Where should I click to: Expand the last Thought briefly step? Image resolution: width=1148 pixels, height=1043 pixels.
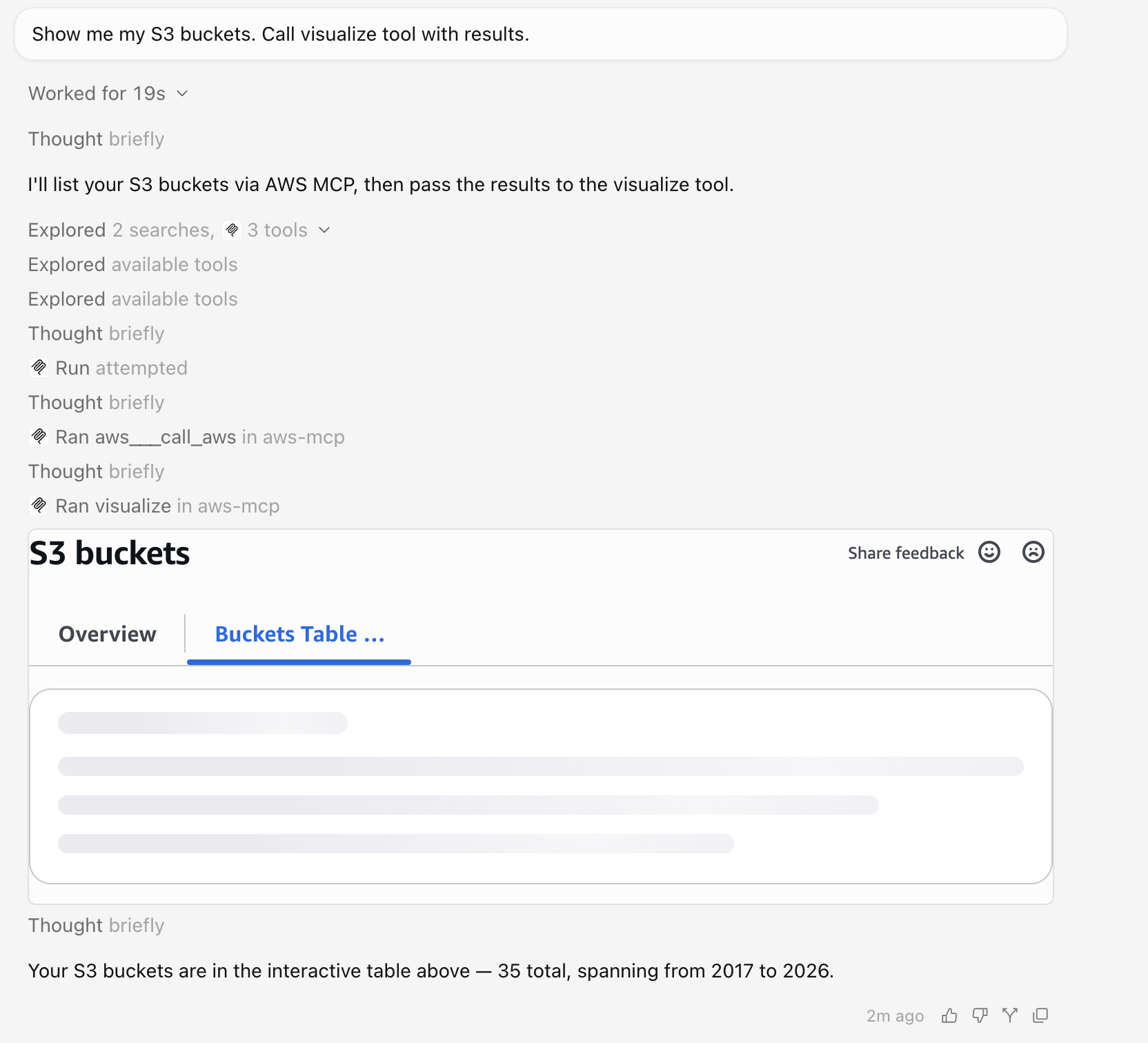96,926
